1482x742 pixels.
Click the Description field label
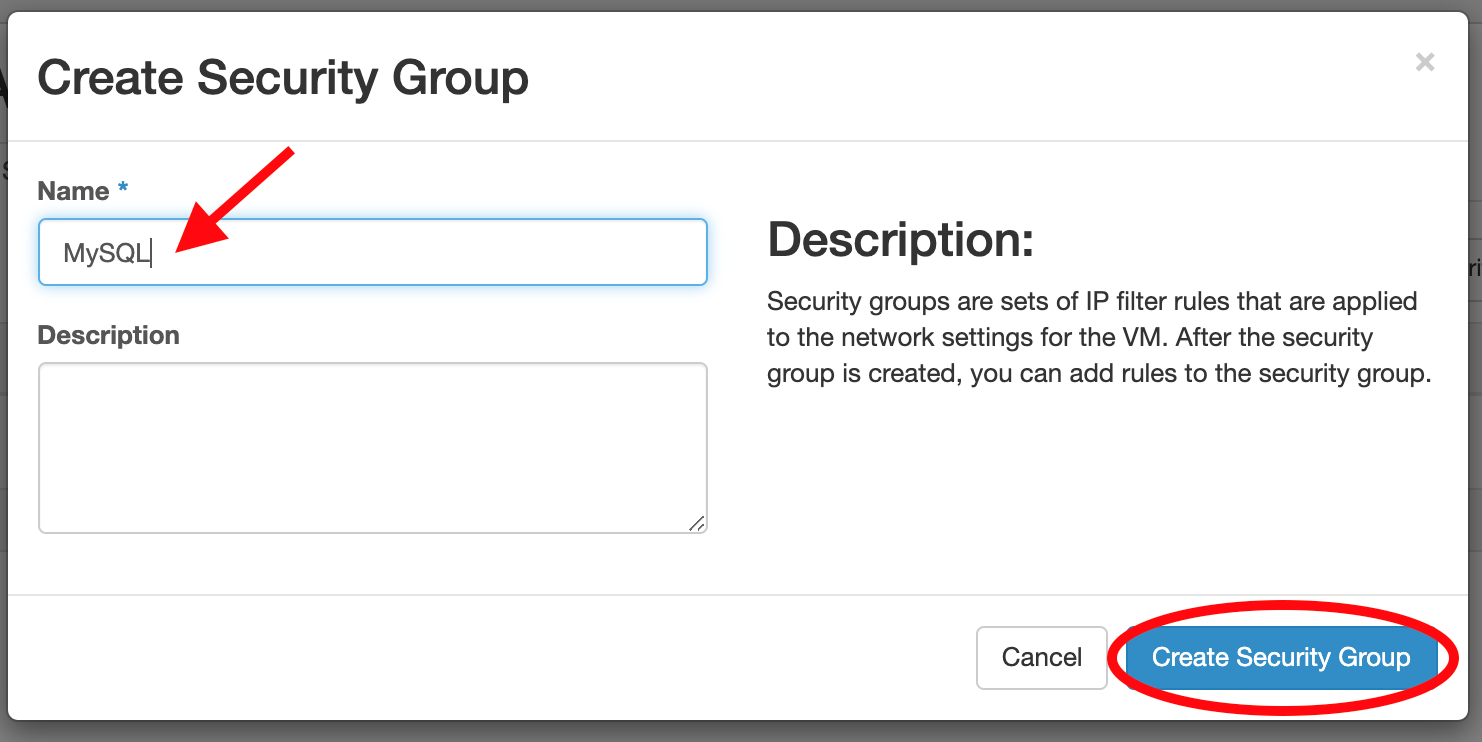pos(108,335)
